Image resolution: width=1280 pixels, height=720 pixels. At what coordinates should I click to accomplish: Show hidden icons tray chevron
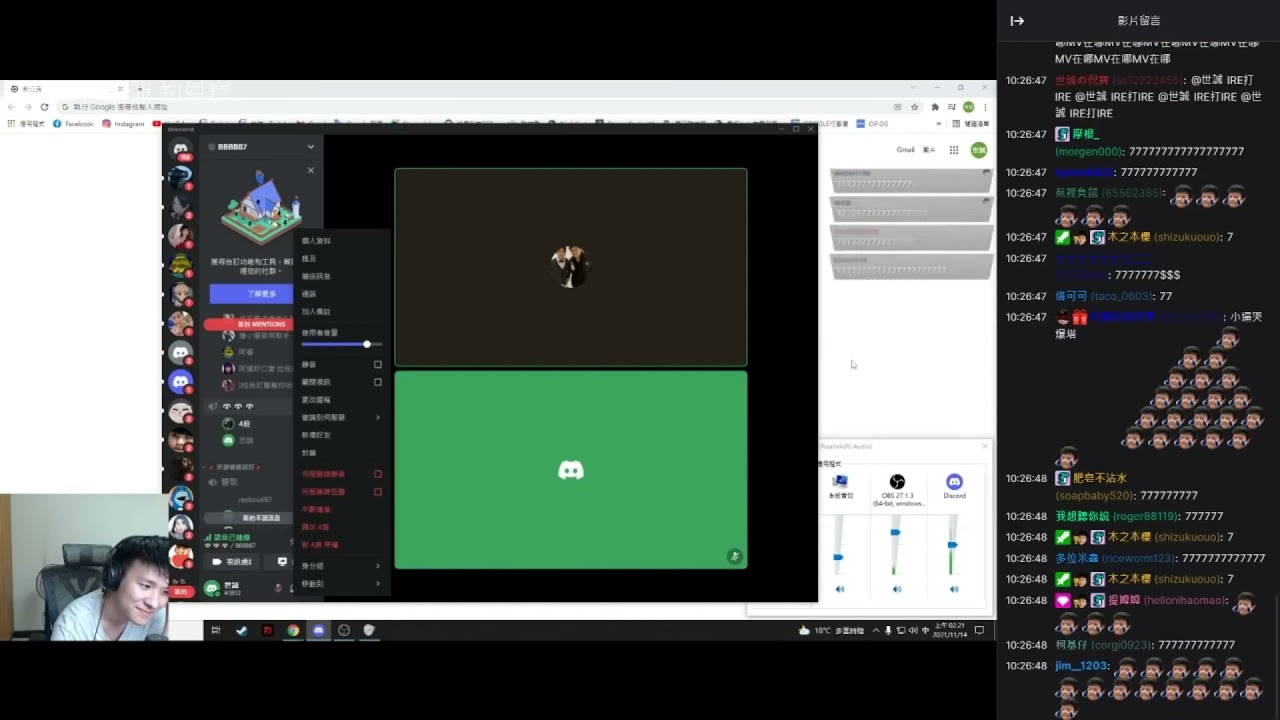click(876, 630)
